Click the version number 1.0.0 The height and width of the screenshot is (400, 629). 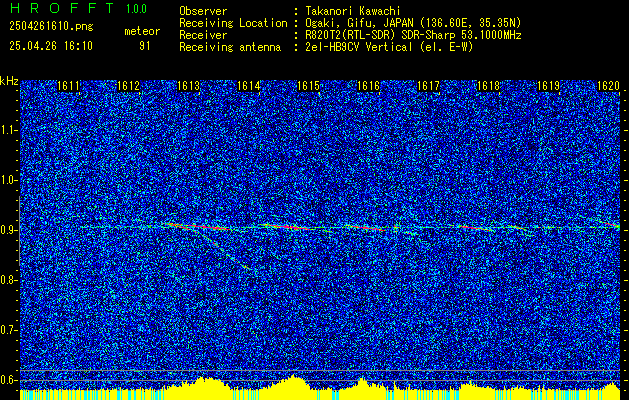[136, 9]
